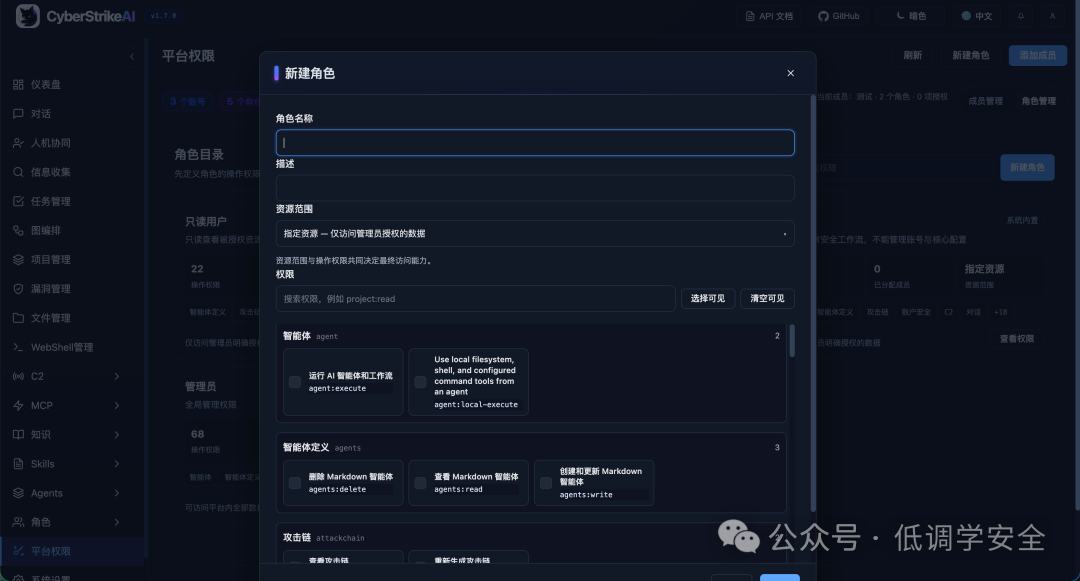Tick the agents:read permission checkbox
The width and height of the screenshot is (1080, 581).
pyautogui.click(x=420, y=483)
